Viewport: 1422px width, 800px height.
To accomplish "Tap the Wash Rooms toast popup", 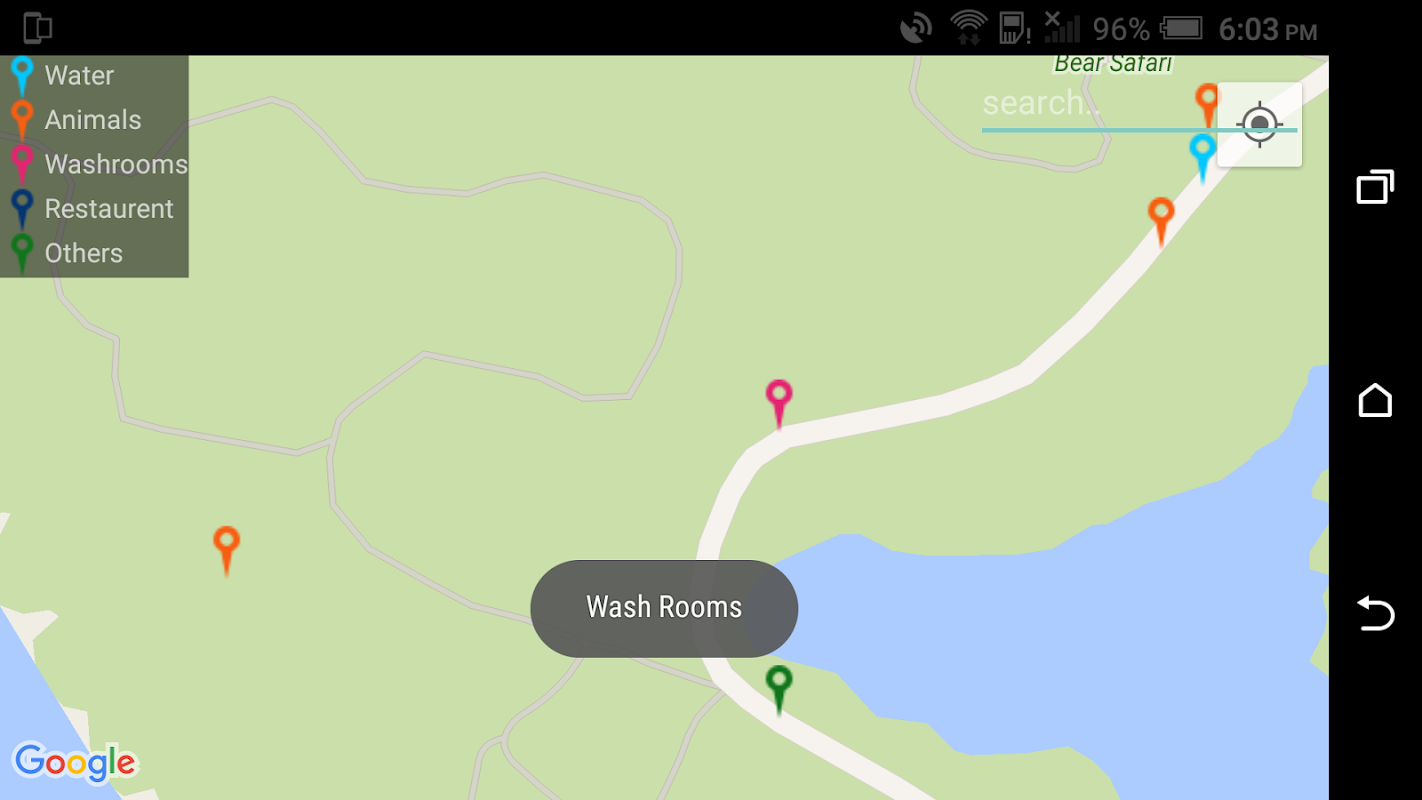I will 664,608.
